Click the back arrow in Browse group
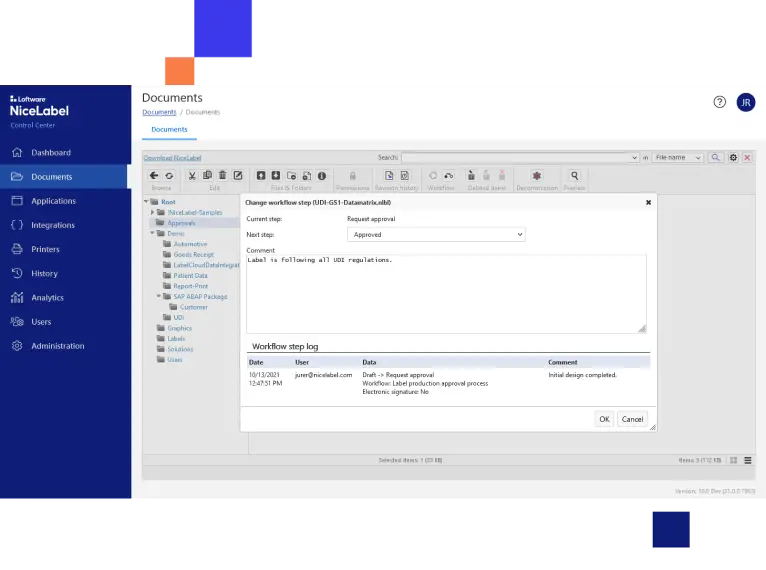This screenshot has width=766, height=570. click(154, 176)
